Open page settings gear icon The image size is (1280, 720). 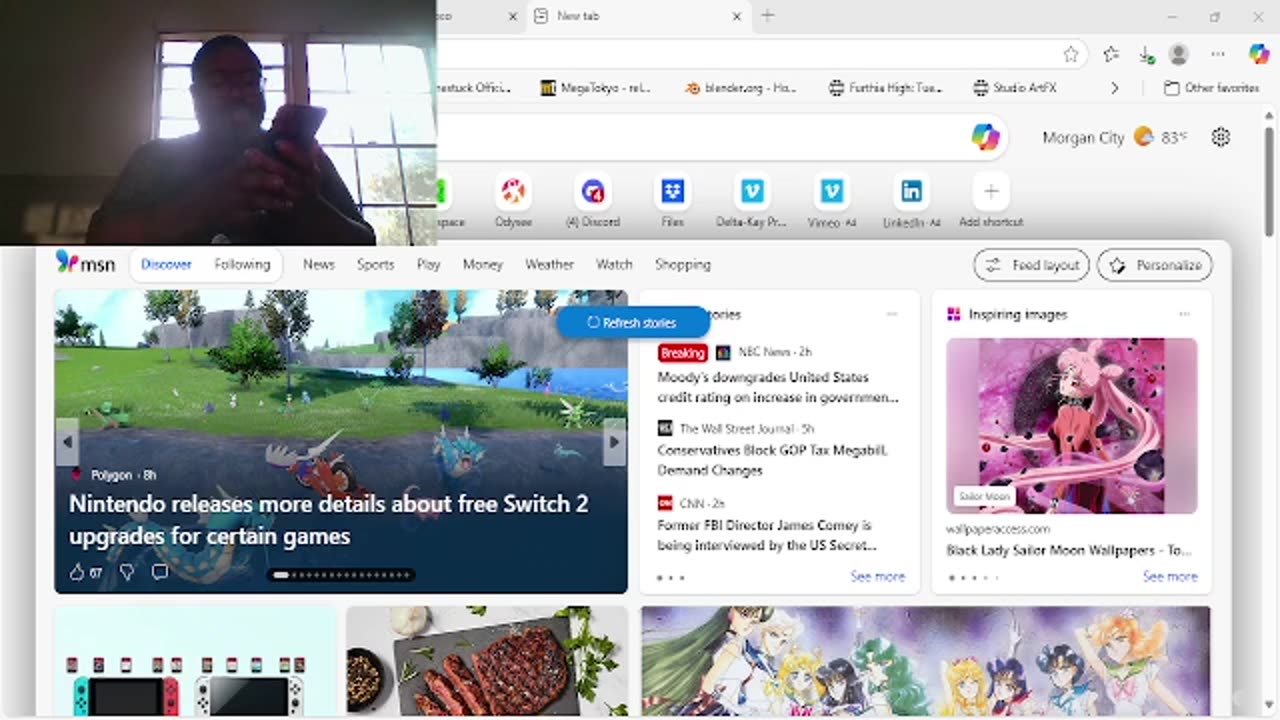(1221, 138)
